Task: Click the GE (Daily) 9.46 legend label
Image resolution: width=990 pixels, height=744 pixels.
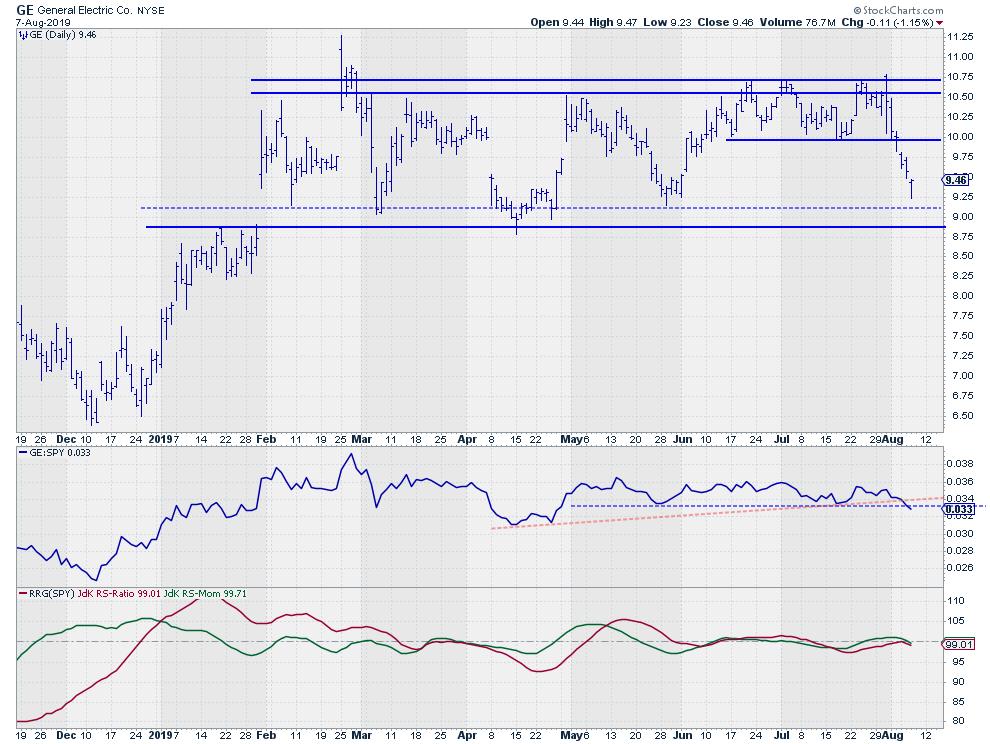Action: pyautogui.click(x=63, y=35)
